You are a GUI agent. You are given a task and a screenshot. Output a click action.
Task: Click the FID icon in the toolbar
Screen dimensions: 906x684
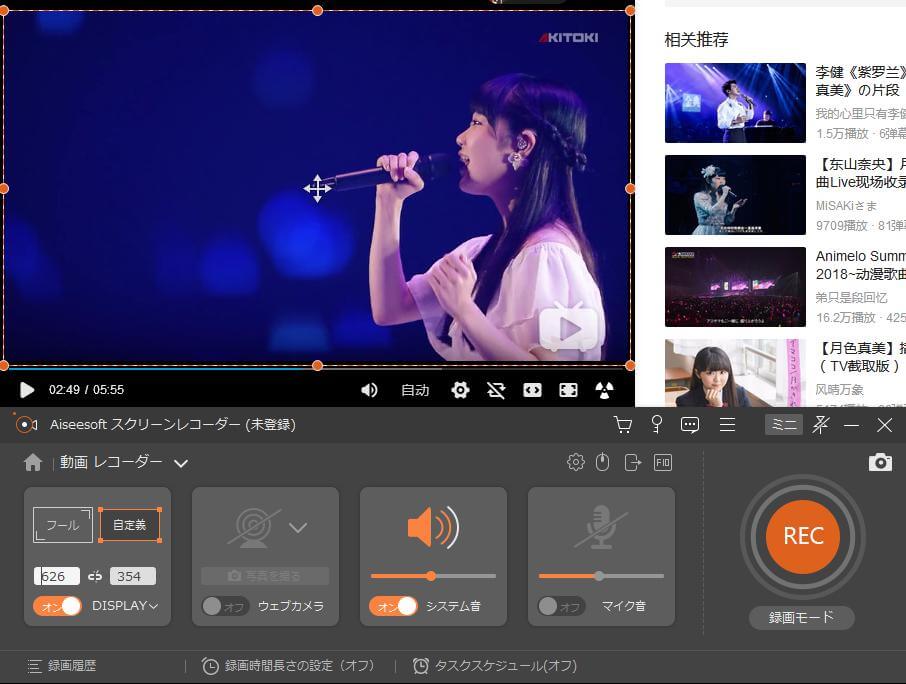662,462
